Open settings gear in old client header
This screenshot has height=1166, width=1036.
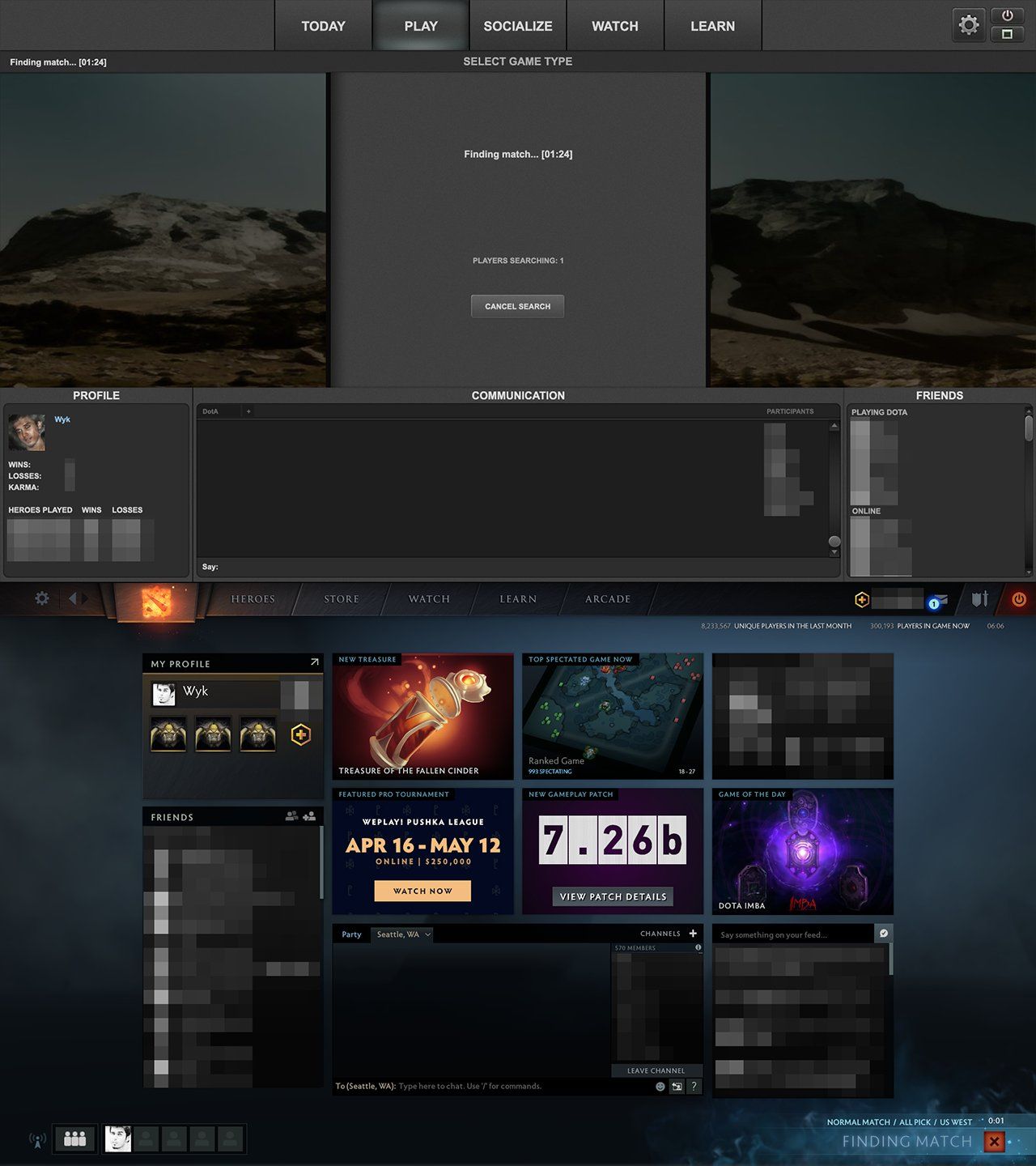[x=968, y=25]
